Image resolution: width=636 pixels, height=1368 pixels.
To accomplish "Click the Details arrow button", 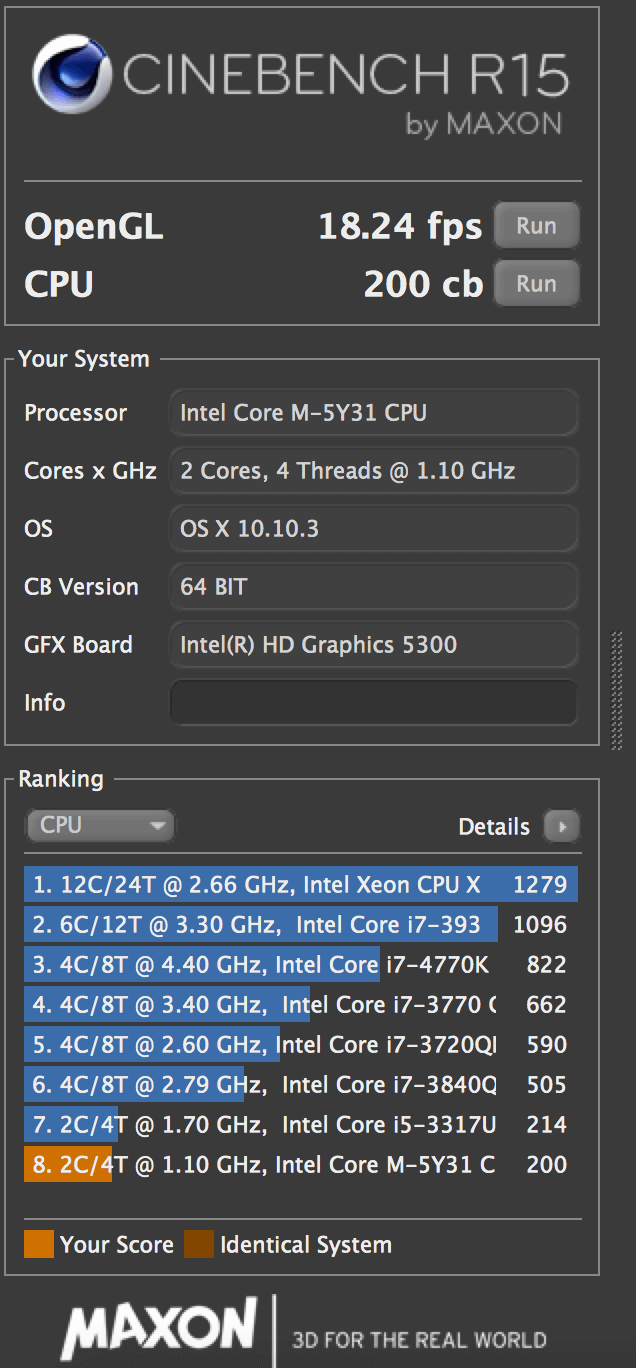I will click(561, 827).
